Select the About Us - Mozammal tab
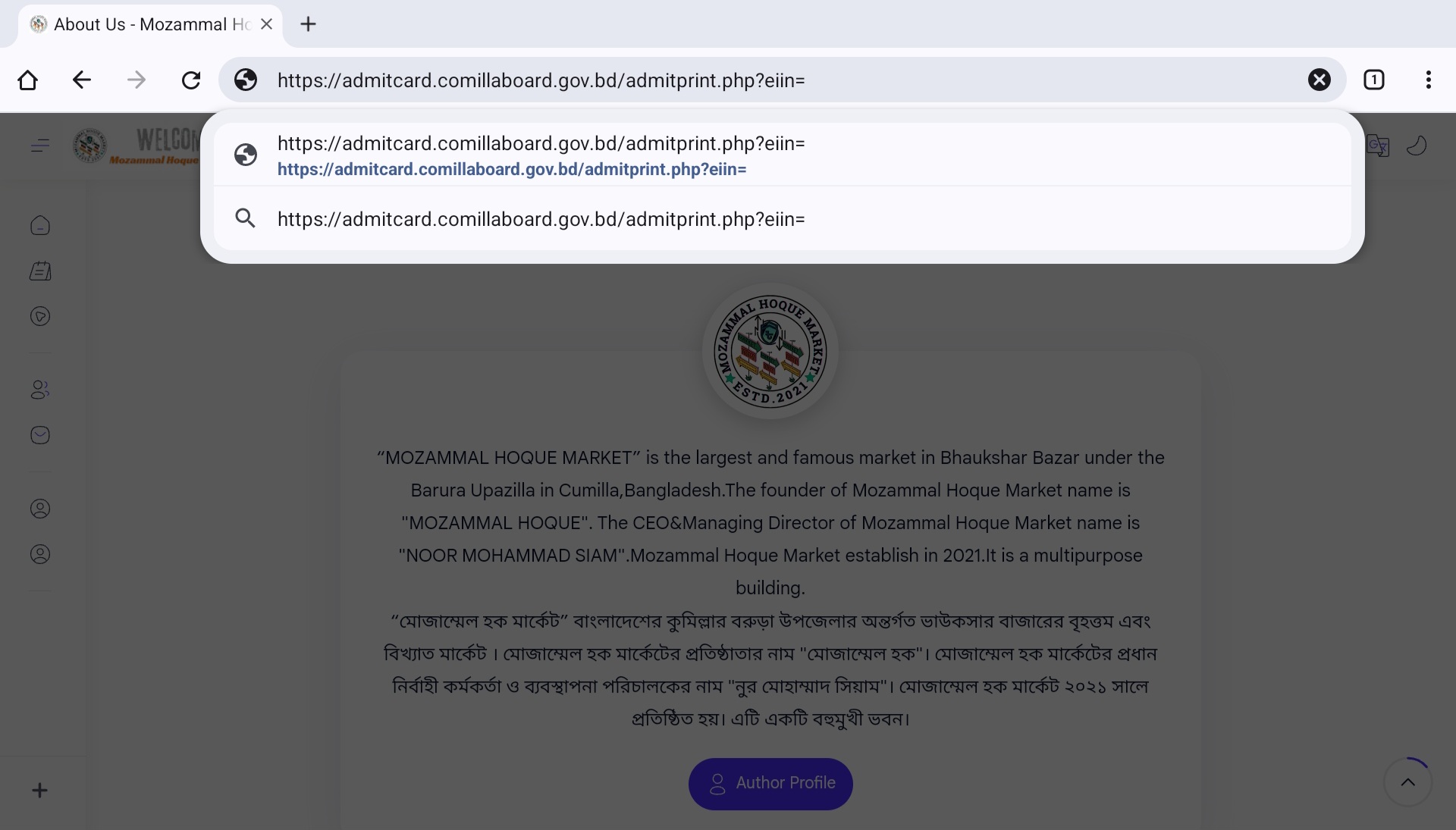The height and width of the screenshot is (830, 1456). pos(150,24)
